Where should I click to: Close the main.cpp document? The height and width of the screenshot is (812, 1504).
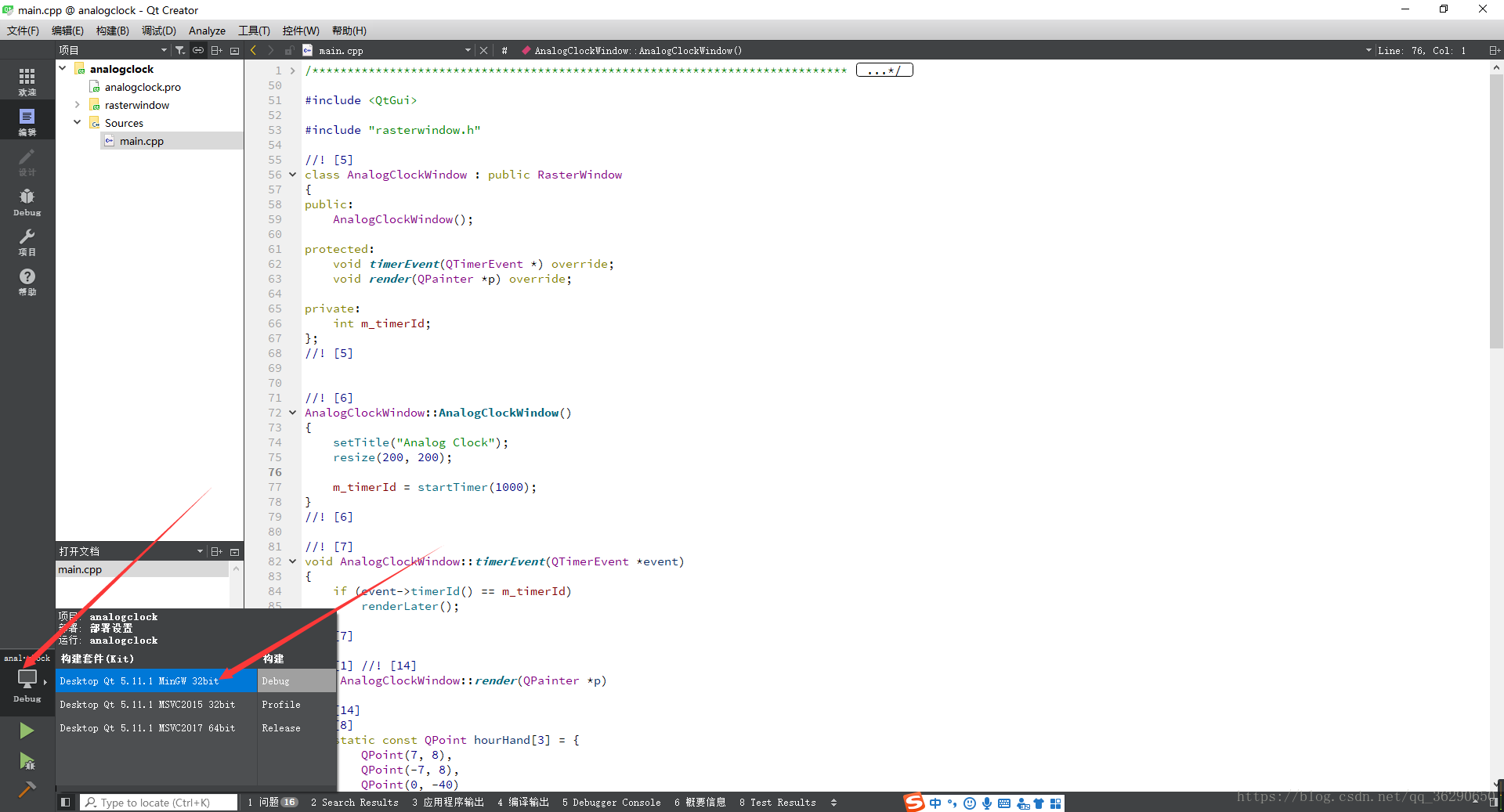click(x=483, y=50)
